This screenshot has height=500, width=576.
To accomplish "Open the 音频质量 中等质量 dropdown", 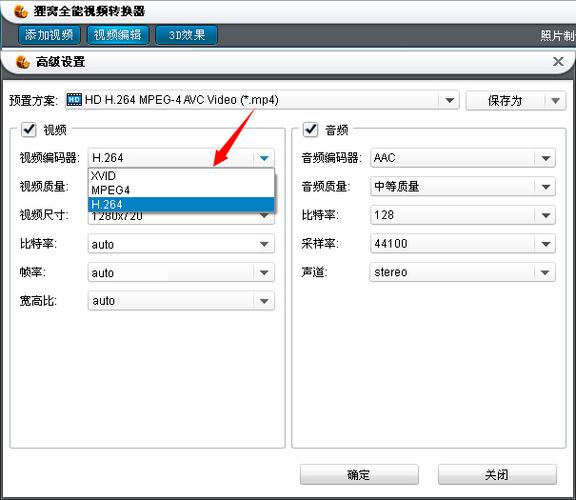I will point(463,187).
